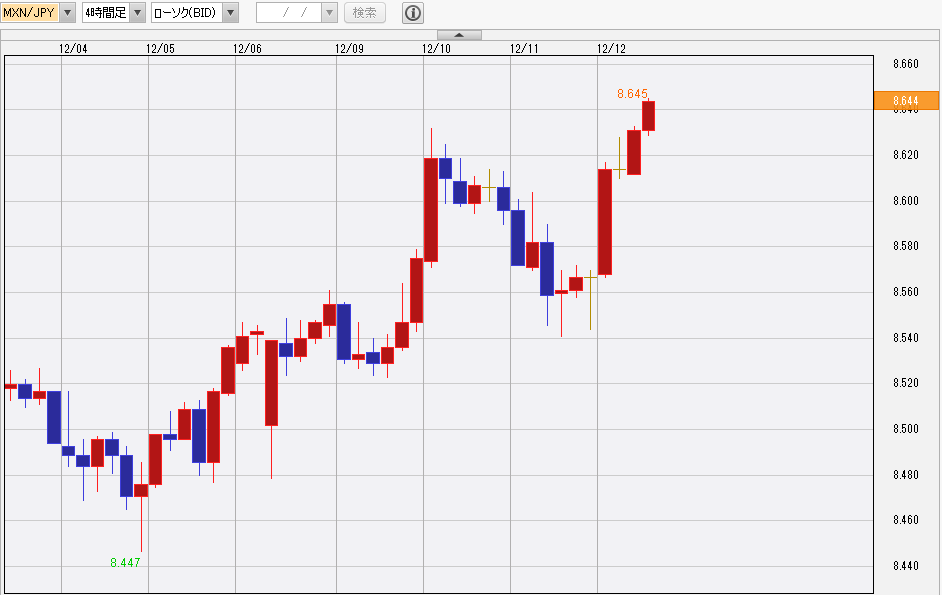Image resolution: width=942 pixels, height=595 pixels.
Task: Click the yellow doji candle wick
Action: pos(590,300)
